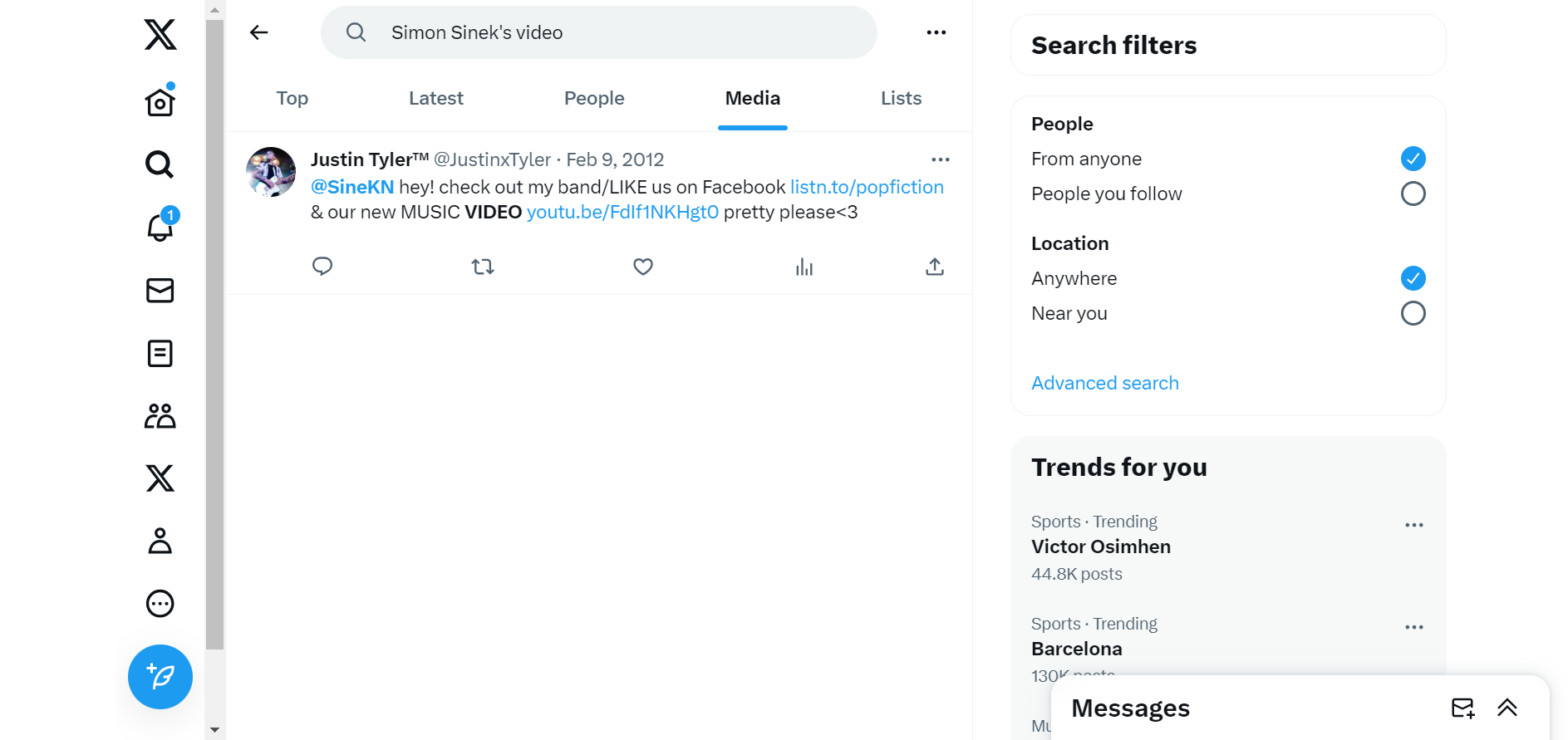This screenshot has height=740, width=1568.
Task: View your Notifications
Action: (159, 228)
